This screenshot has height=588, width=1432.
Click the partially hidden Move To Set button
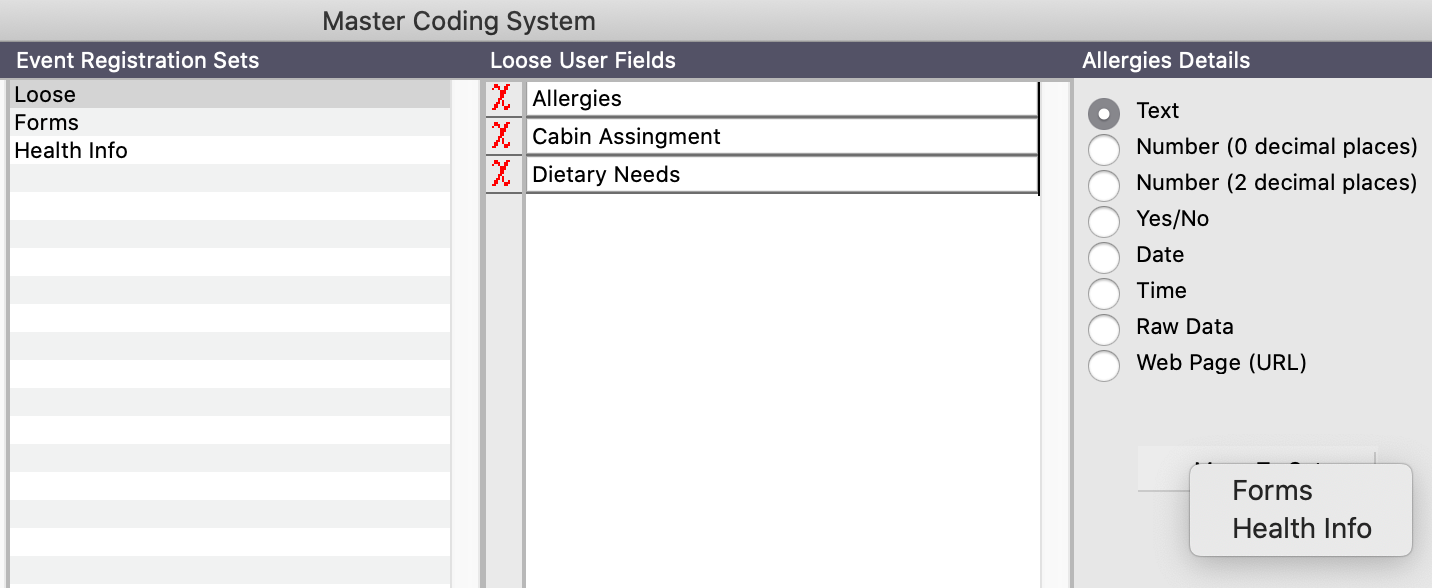coord(1162,469)
